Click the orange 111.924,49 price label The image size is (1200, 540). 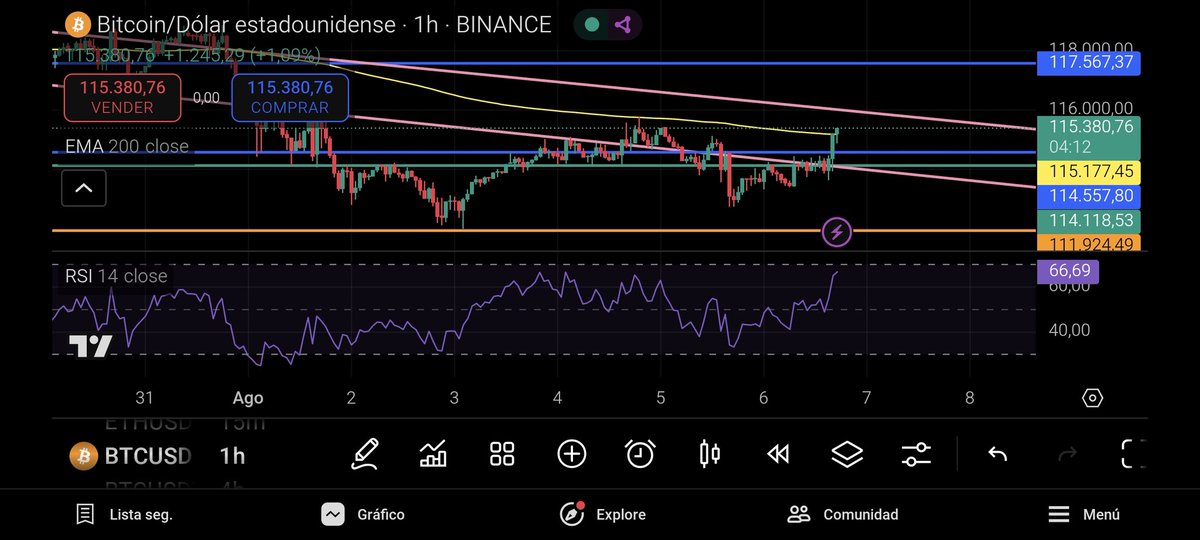(x=1088, y=243)
